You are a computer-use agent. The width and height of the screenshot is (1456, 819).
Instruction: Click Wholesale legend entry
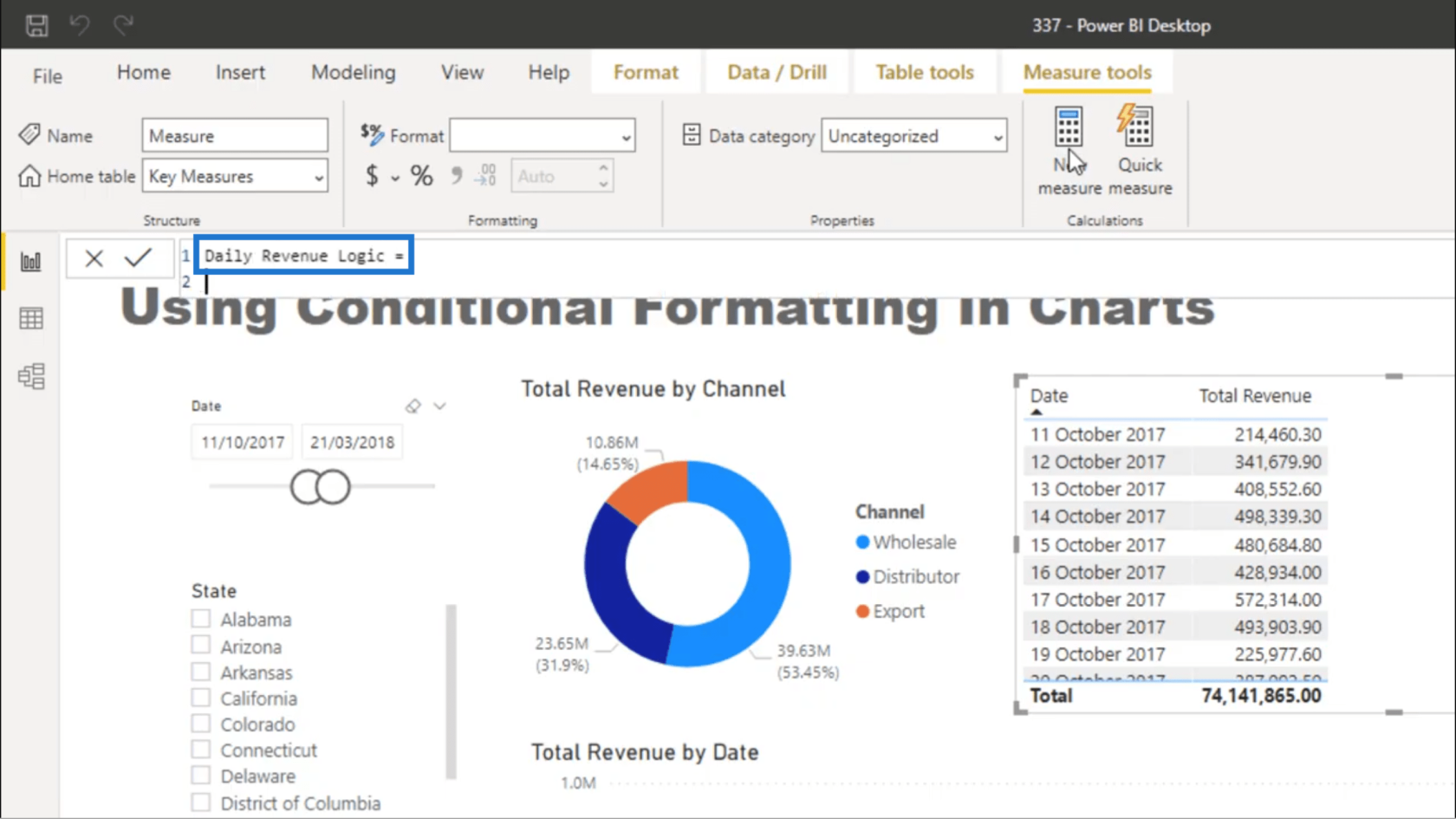906,543
